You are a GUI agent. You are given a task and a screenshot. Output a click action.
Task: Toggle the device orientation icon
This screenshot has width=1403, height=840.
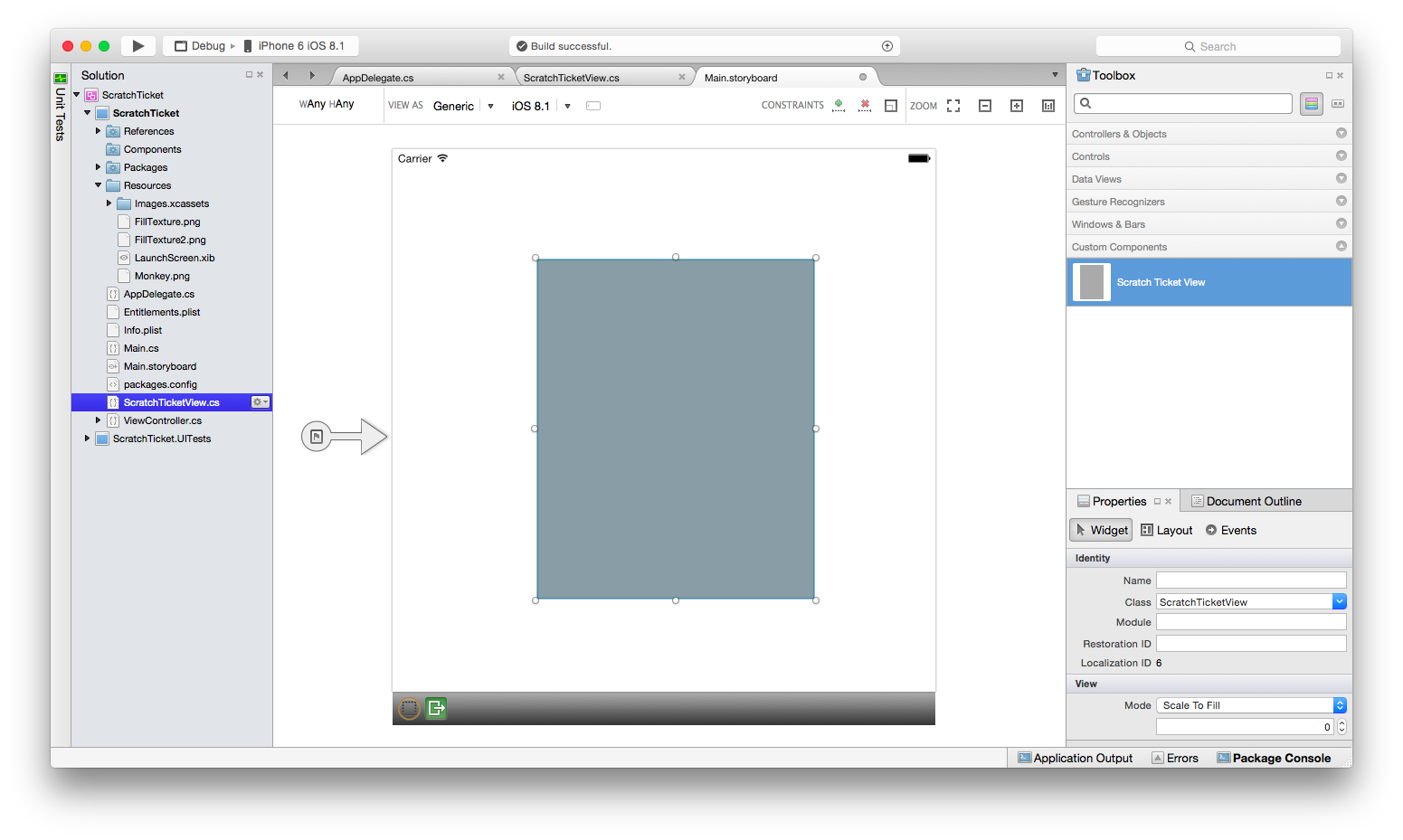(593, 106)
